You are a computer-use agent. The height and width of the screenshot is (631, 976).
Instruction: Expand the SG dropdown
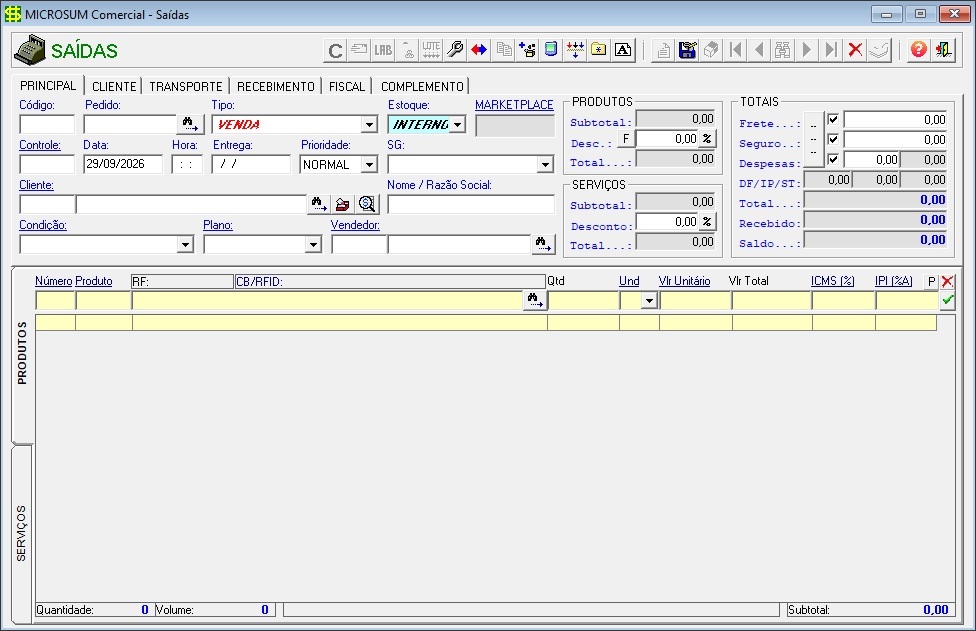click(545, 165)
